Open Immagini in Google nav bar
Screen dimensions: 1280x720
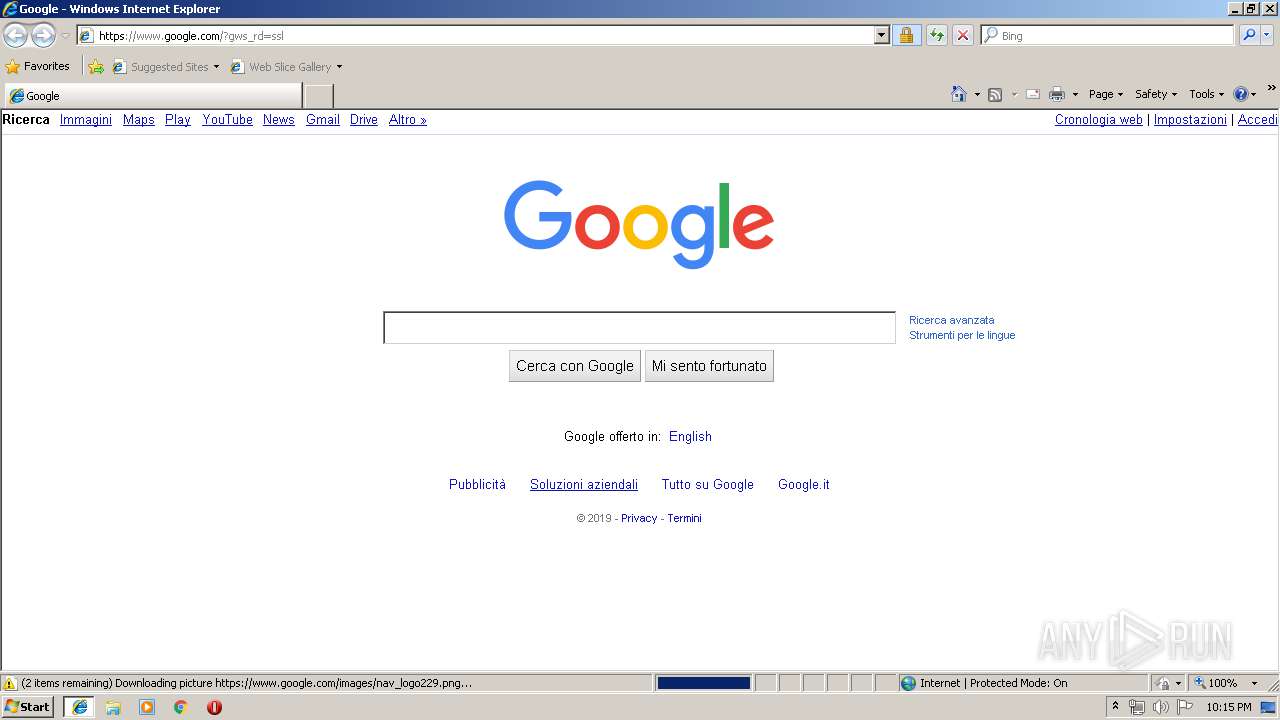86,119
